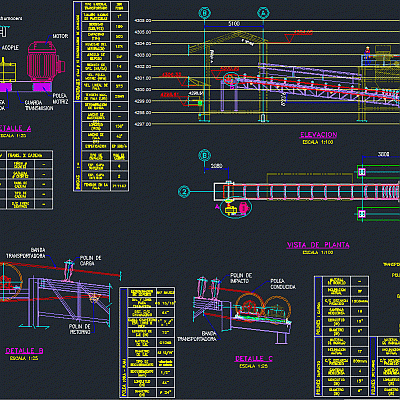Select grid bubble 2 in plan view
This screenshot has width=400, height=400.
(184, 192)
